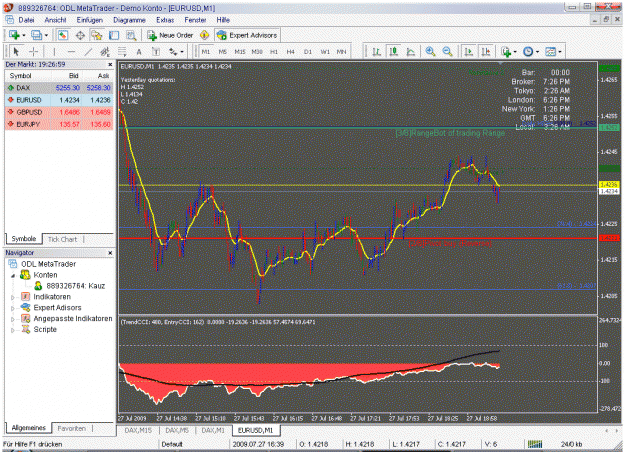
Task: Toggle the Terminal window icon
Action: tap(114, 35)
